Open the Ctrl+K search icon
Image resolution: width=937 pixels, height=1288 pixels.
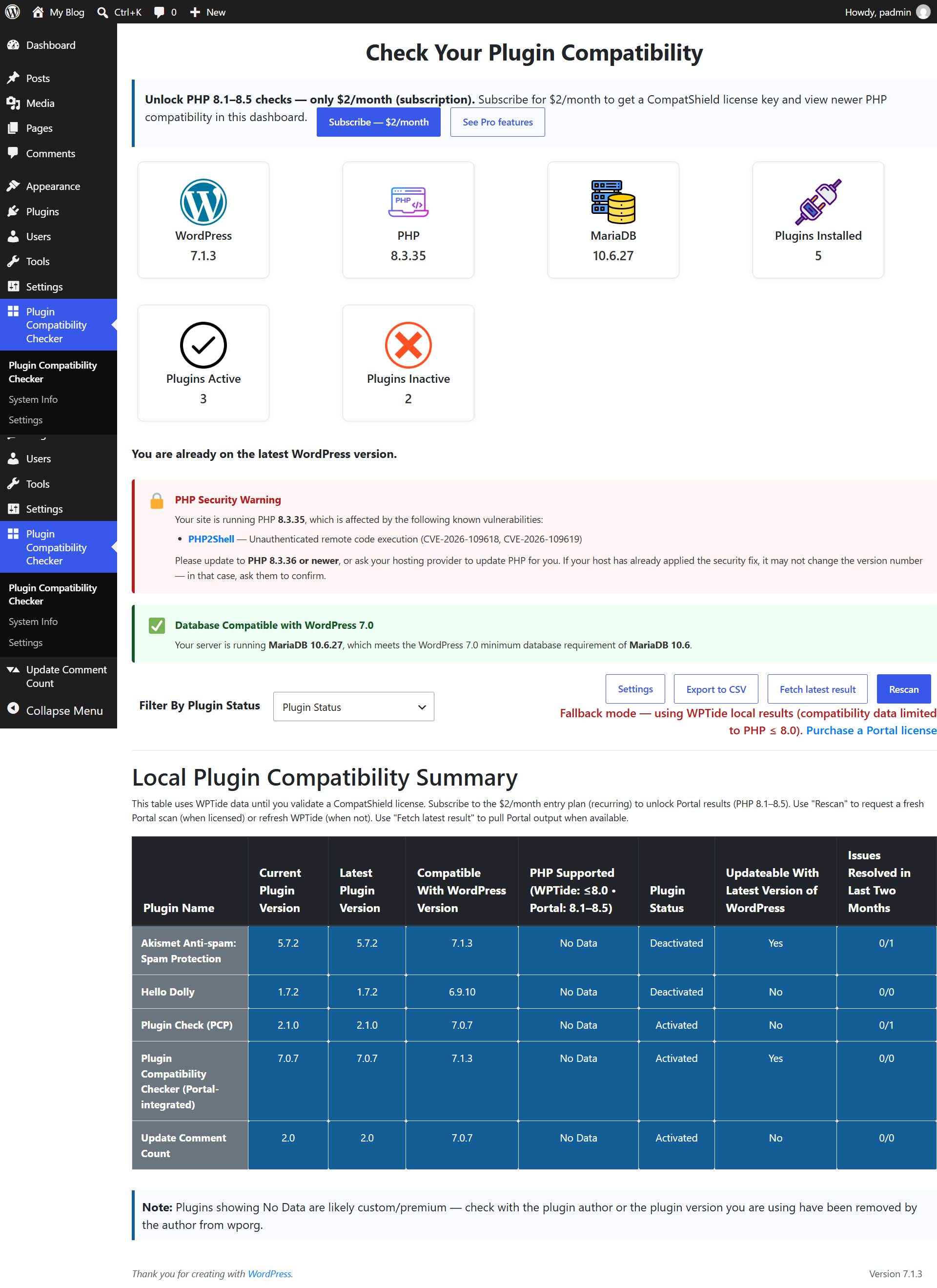click(102, 12)
